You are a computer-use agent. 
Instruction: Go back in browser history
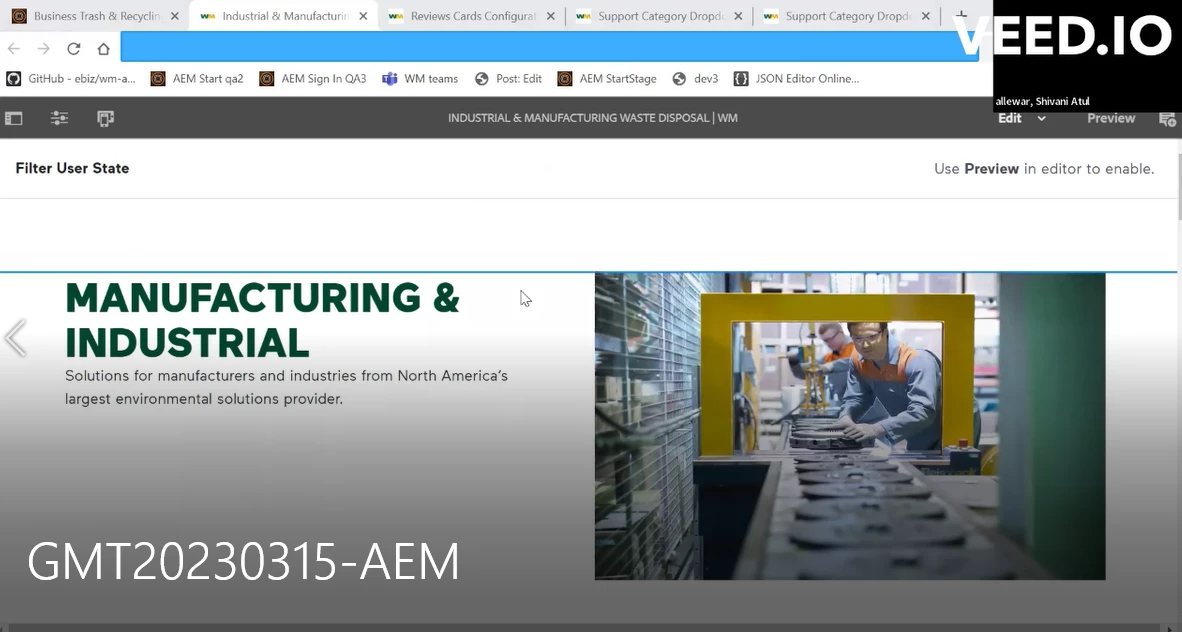click(14, 48)
